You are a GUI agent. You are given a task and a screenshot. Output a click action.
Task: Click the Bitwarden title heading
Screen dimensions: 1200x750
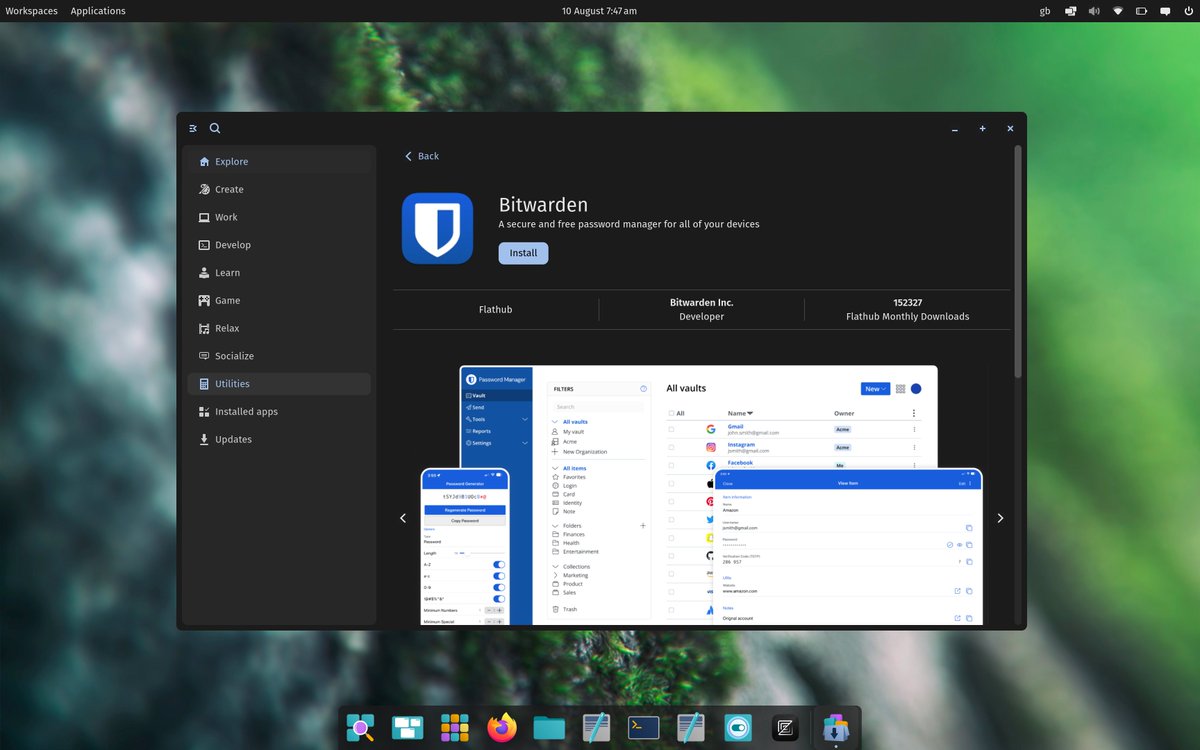[x=543, y=205]
